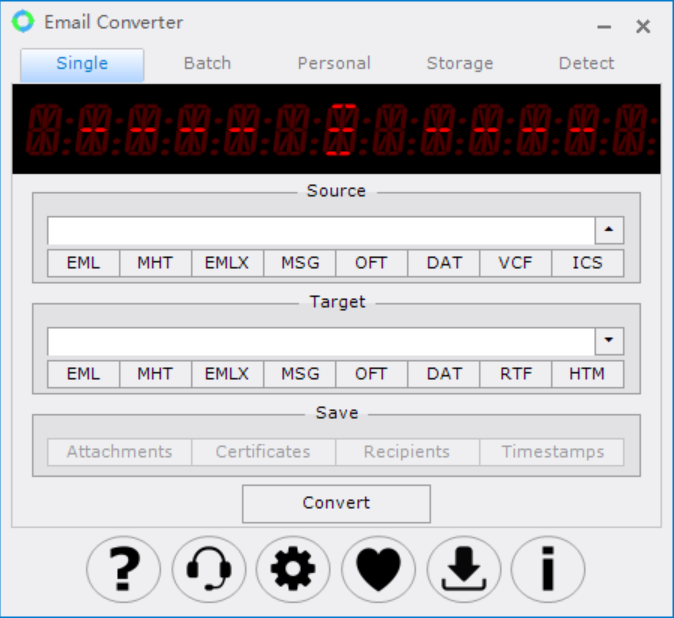This screenshot has height=618, width=674.
Task: Select VCF as Source format
Action: coord(515,263)
